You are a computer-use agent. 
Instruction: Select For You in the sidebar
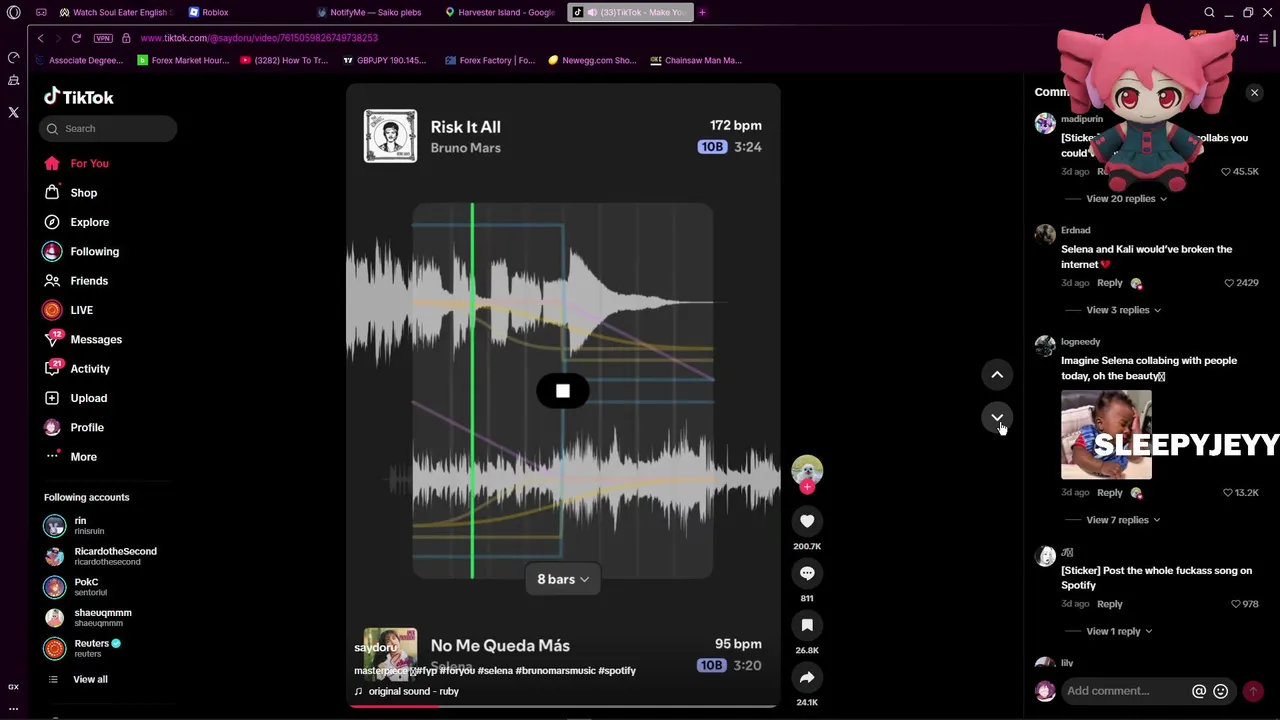(89, 164)
